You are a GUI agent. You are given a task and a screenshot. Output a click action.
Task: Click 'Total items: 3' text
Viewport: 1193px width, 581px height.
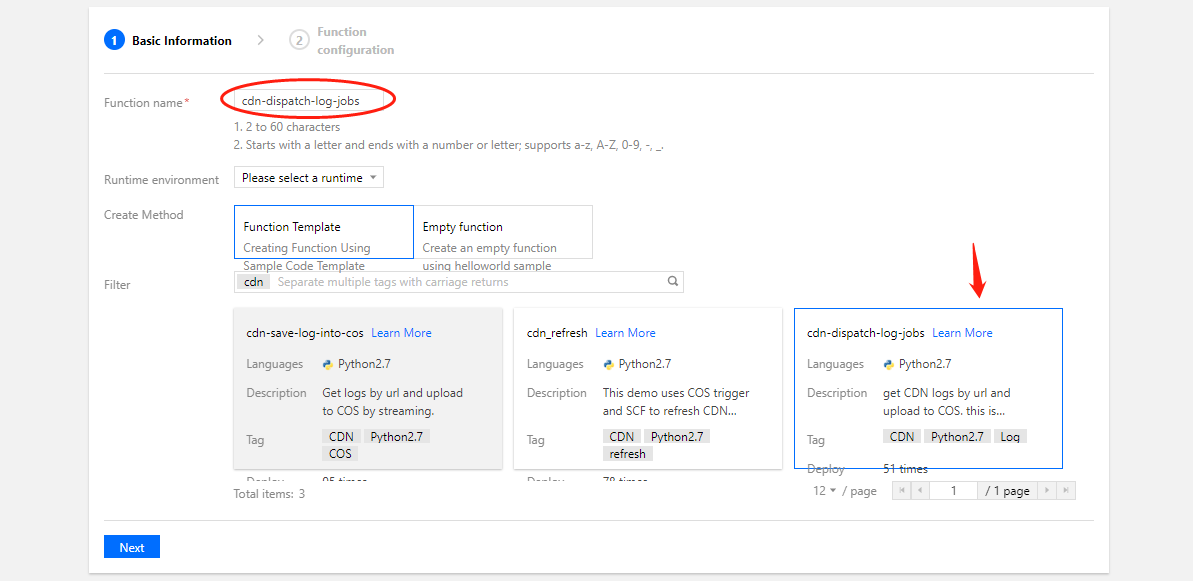click(x=269, y=494)
